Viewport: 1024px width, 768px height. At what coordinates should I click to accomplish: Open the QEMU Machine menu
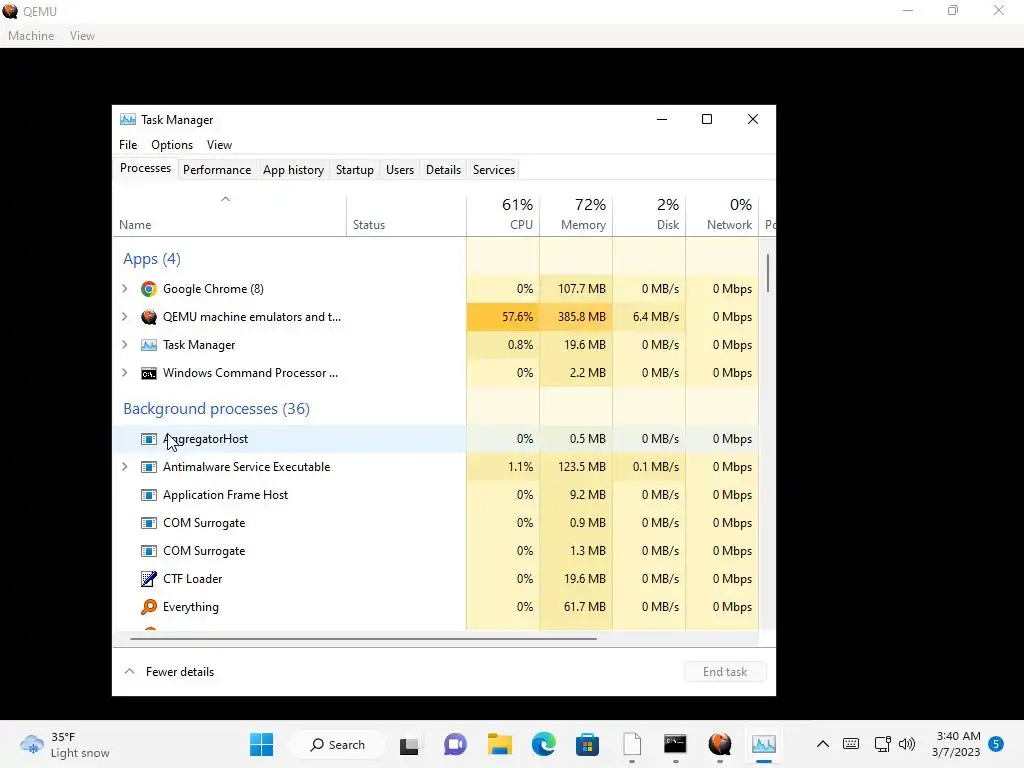point(31,36)
